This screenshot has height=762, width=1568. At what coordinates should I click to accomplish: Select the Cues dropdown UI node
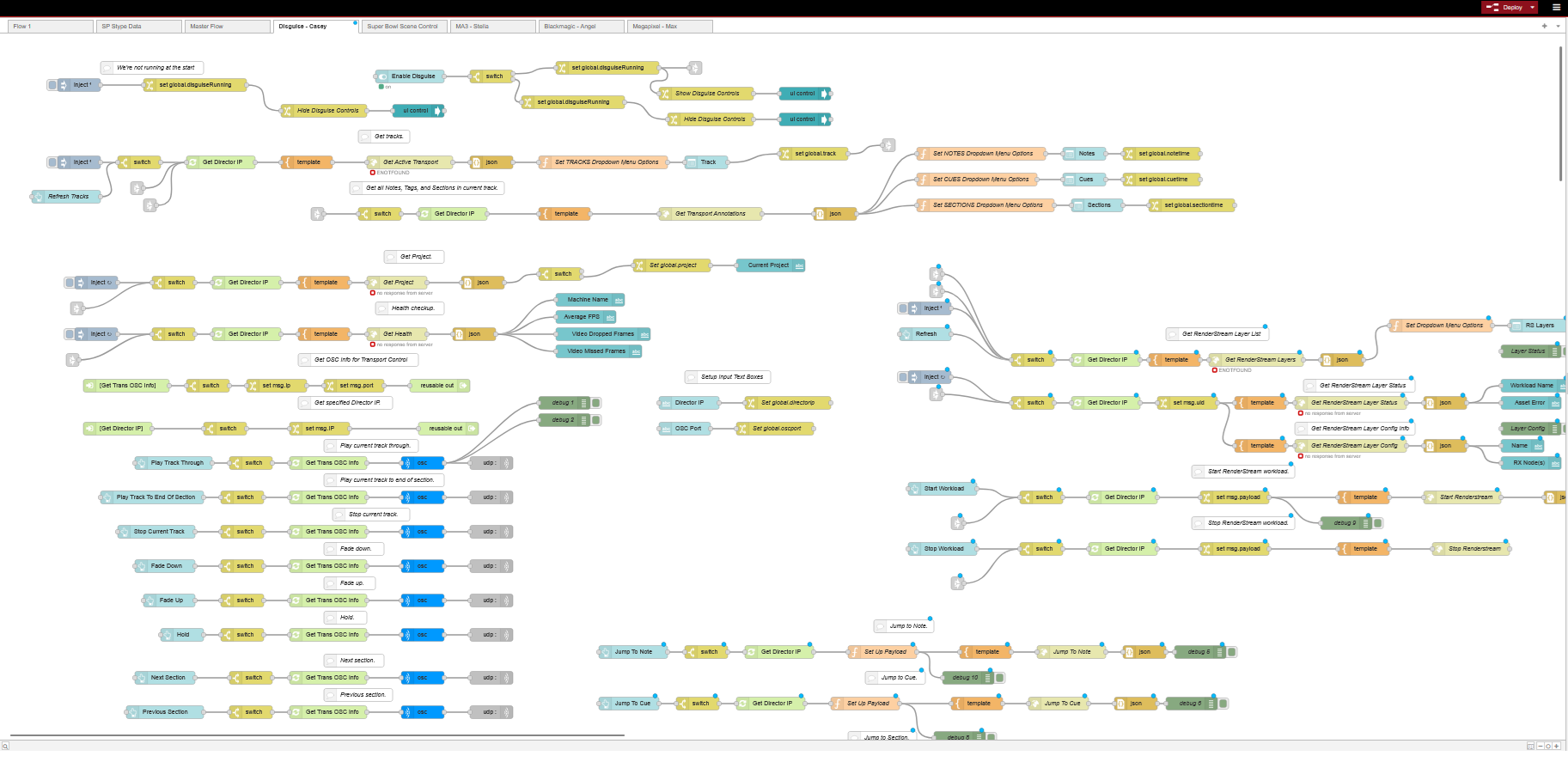[x=1084, y=180]
